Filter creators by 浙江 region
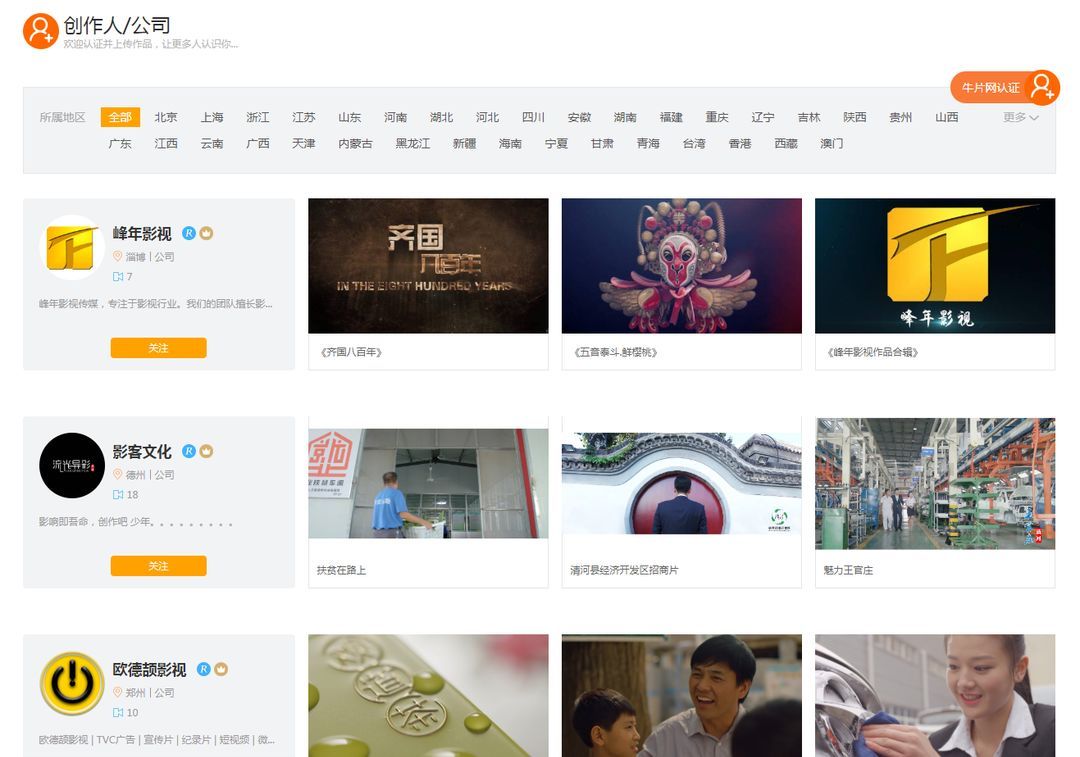1080x757 pixels. click(x=258, y=117)
